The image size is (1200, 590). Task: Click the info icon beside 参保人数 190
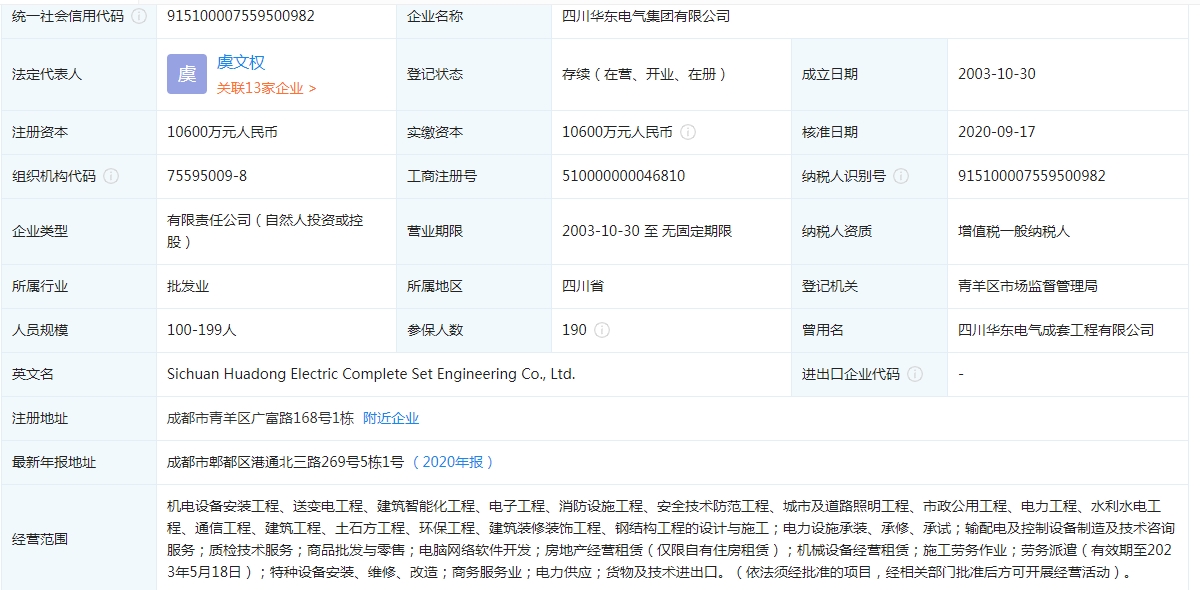tap(602, 330)
